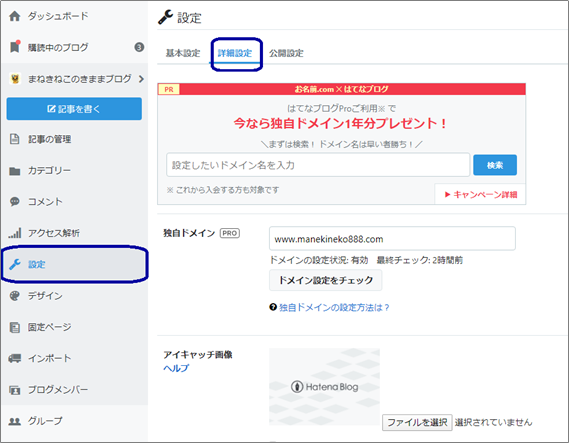Click the 選択されていません file status text
Viewport: 569px width, 443px height.
click(x=493, y=422)
